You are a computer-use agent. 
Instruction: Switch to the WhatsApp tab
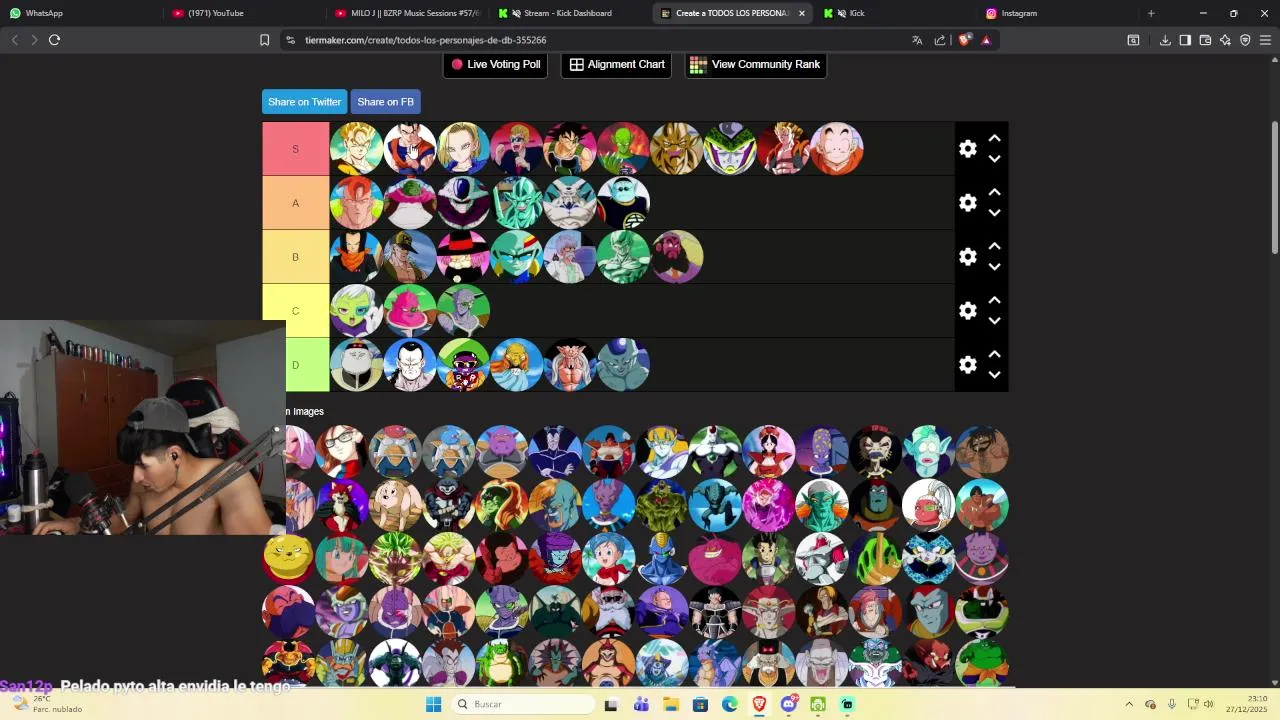pyautogui.click(x=80, y=13)
